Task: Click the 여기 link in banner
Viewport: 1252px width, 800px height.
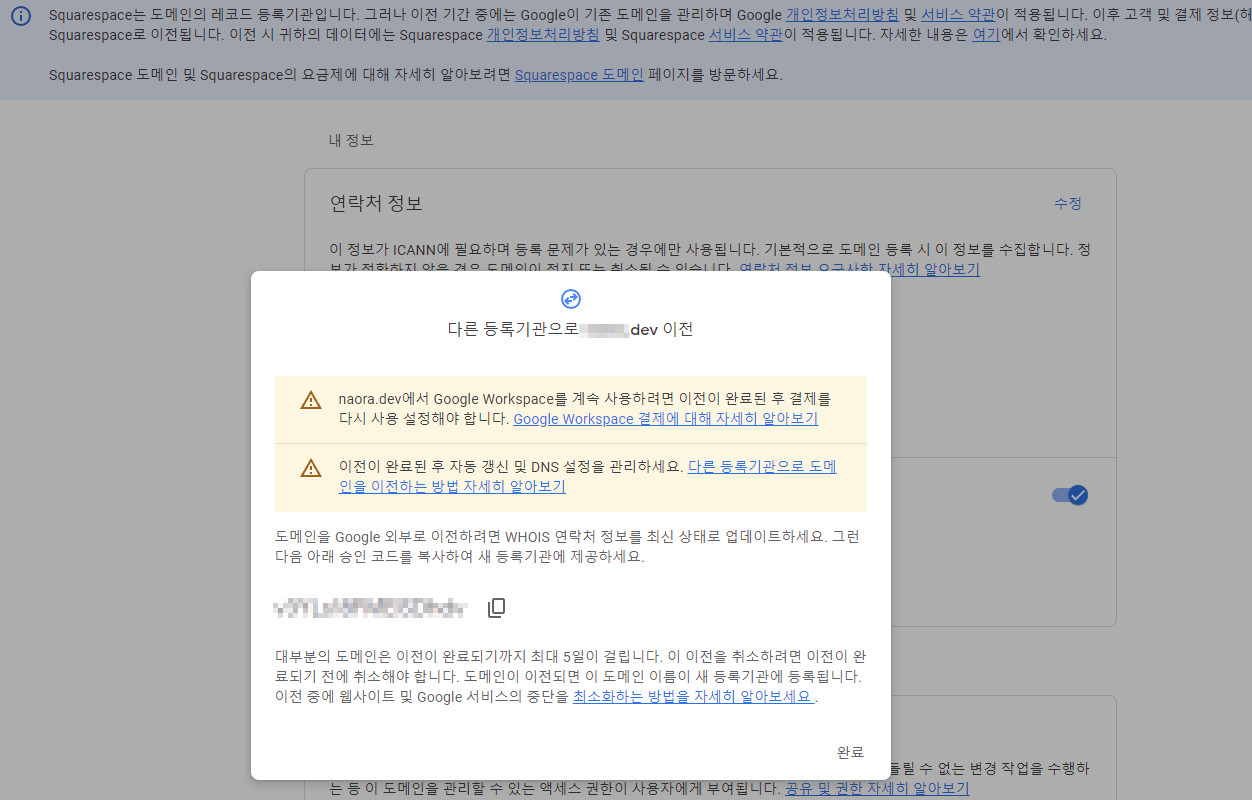Action: [987, 34]
